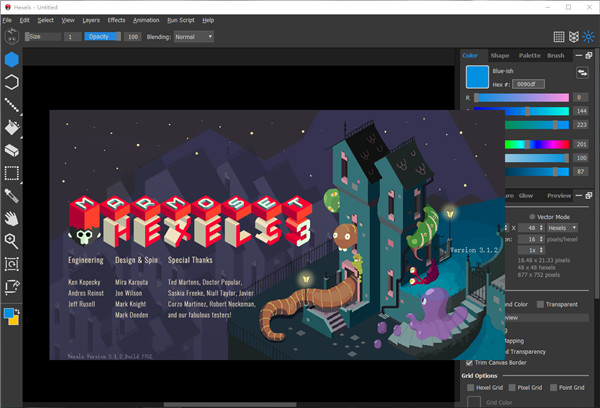
Task: Click the swap colors icon in Color panel
Action: coord(582,73)
